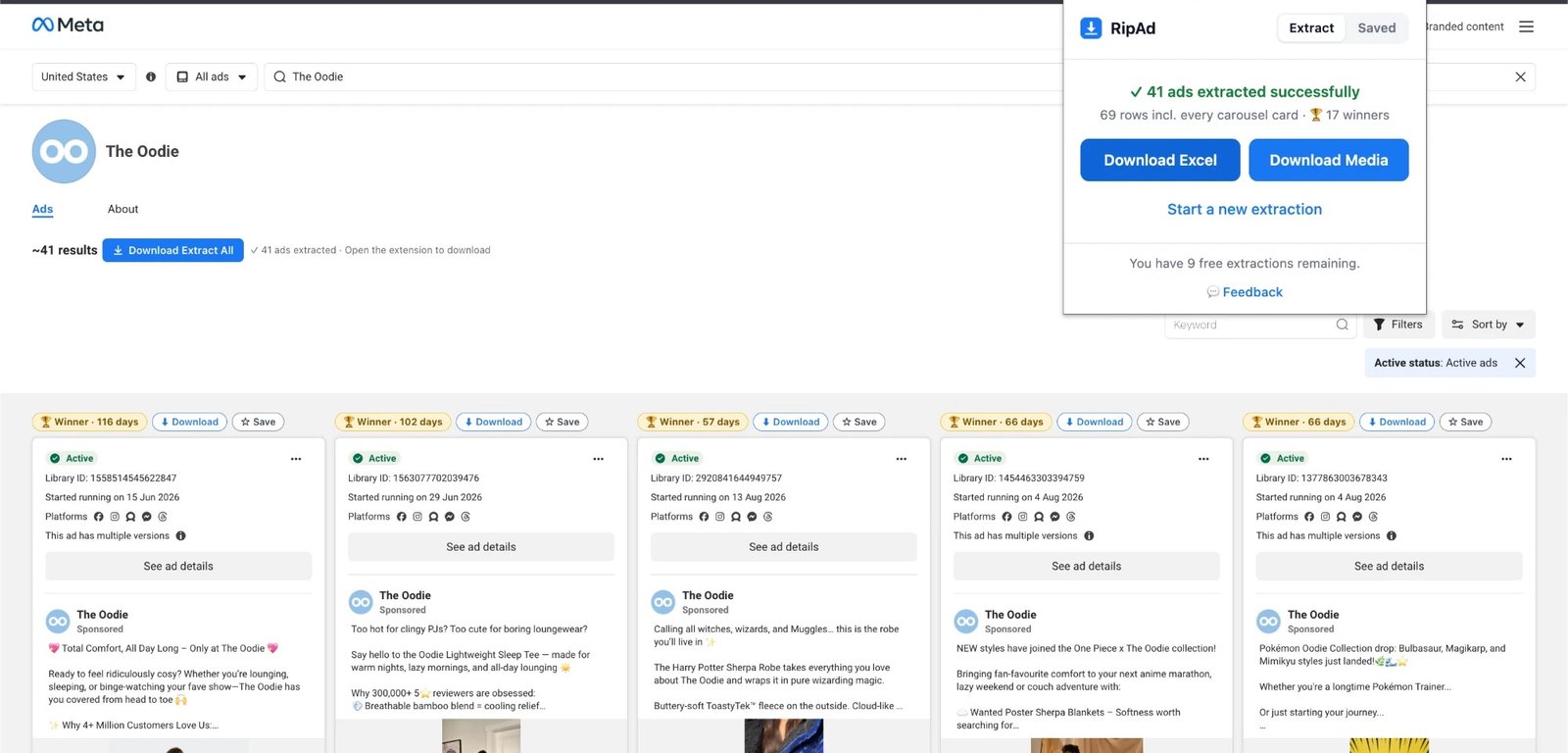The height and width of the screenshot is (753, 1568).
Task: Remove the Active status filter chip
Action: [x=1520, y=363]
